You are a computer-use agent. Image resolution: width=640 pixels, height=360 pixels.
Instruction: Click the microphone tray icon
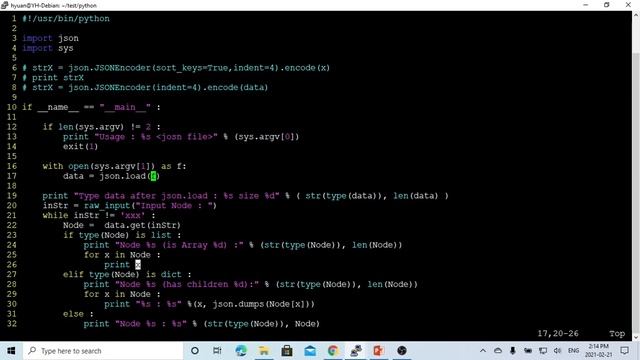click(x=513, y=351)
